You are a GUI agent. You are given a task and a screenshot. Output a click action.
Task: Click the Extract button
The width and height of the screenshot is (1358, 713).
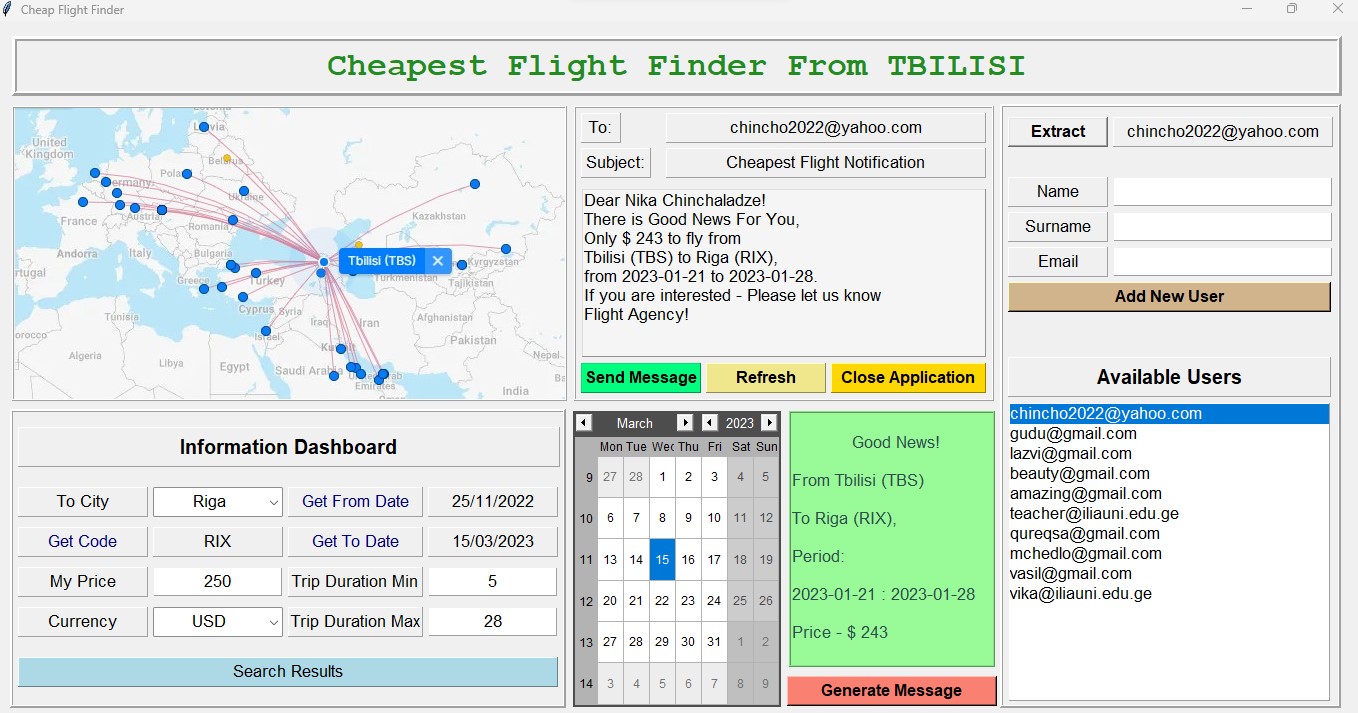[x=1057, y=130]
